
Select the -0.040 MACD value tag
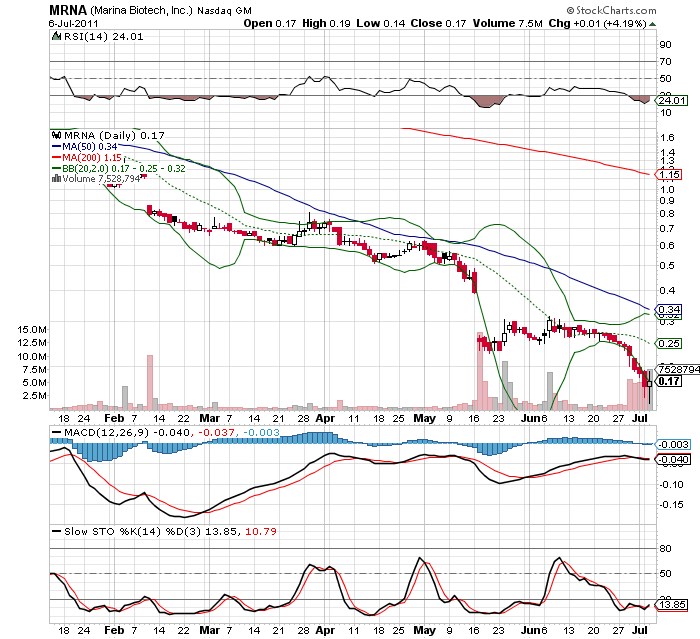coord(672,459)
